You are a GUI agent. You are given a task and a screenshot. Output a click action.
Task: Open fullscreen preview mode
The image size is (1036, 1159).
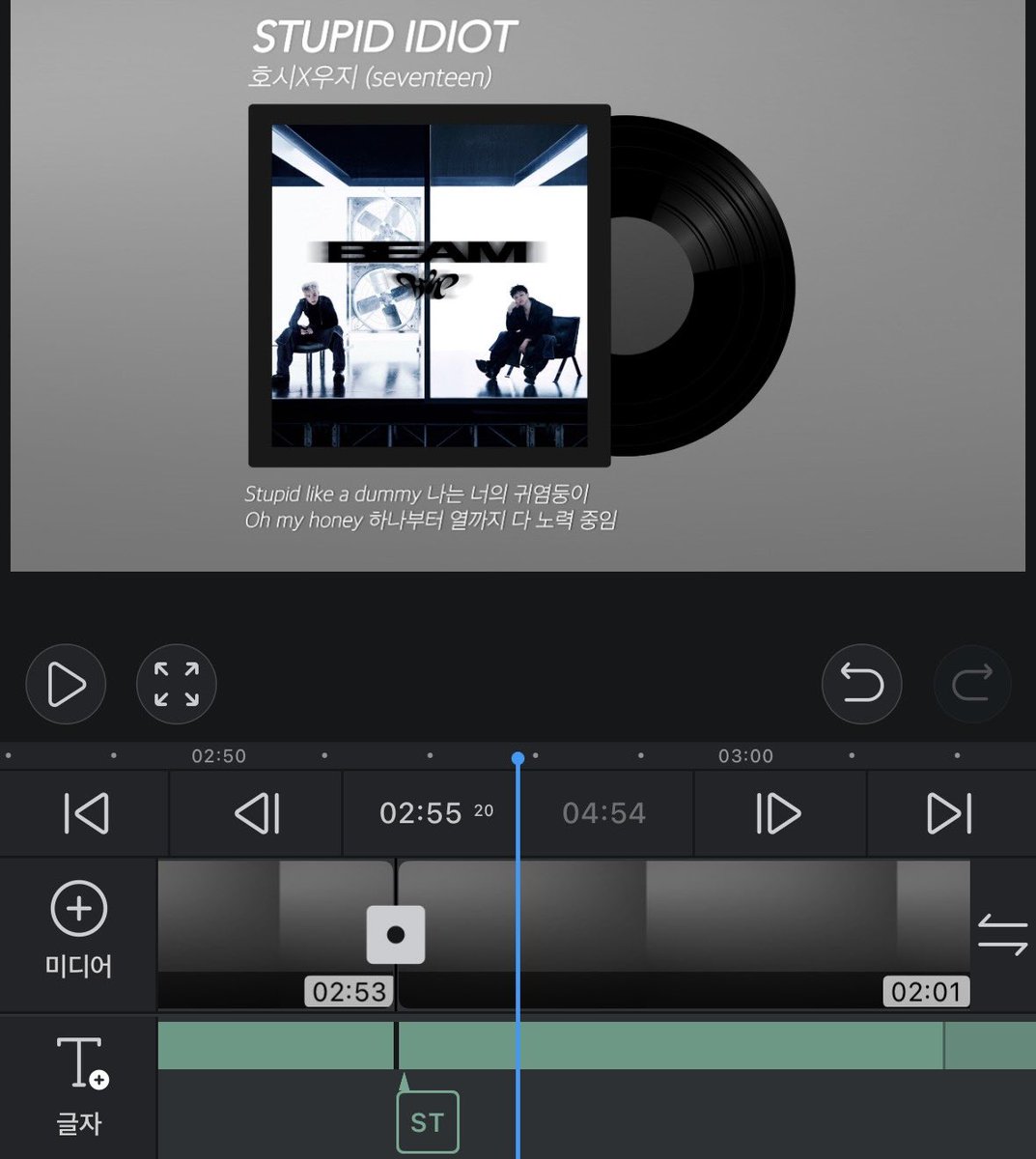point(177,684)
